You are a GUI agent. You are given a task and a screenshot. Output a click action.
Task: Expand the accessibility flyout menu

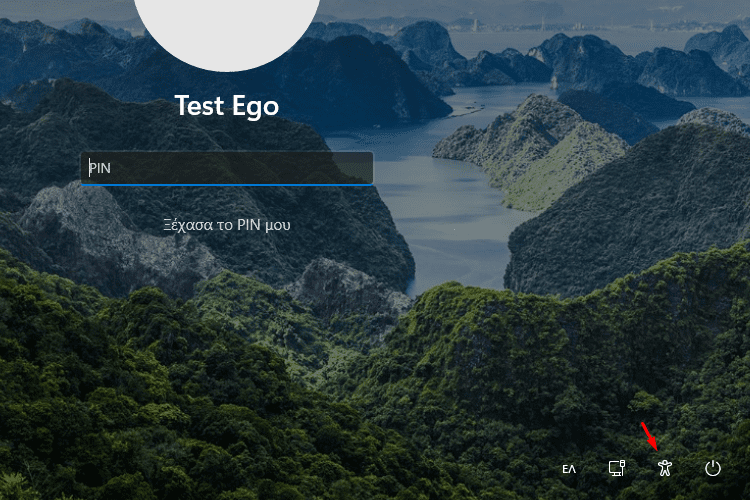point(664,468)
